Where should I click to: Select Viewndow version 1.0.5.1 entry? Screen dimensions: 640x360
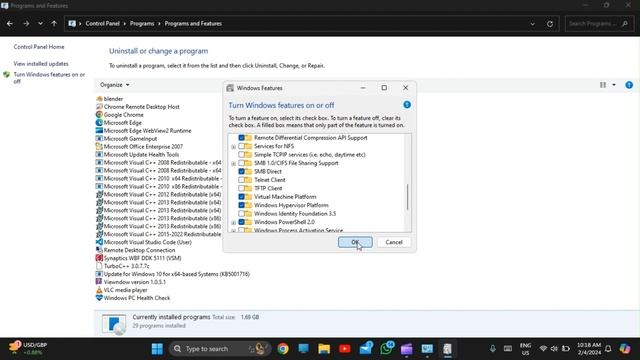click(131, 282)
